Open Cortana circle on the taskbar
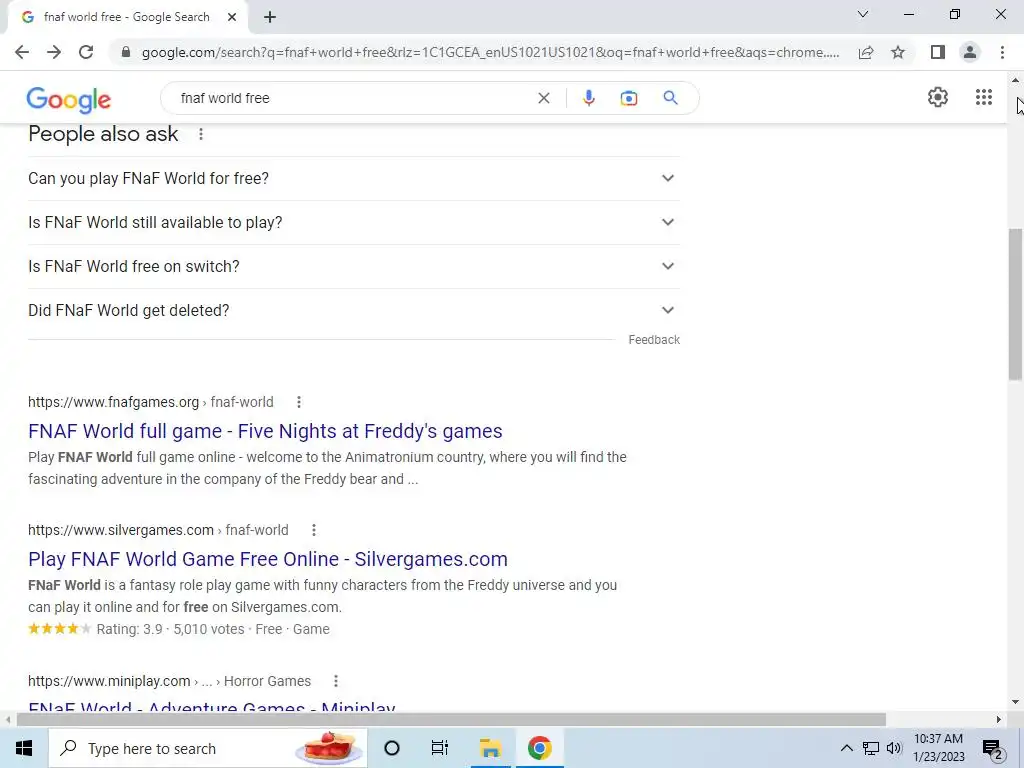Image resolution: width=1024 pixels, height=768 pixels. tap(392, 748)
